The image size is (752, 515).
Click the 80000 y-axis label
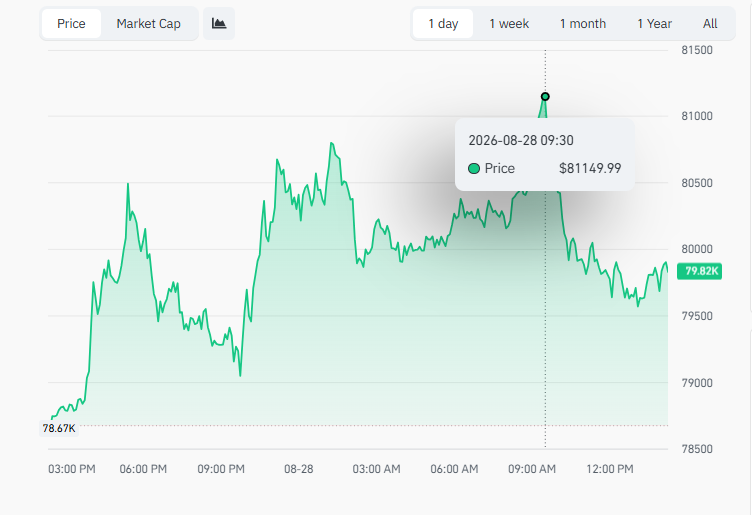coord(697,249)
